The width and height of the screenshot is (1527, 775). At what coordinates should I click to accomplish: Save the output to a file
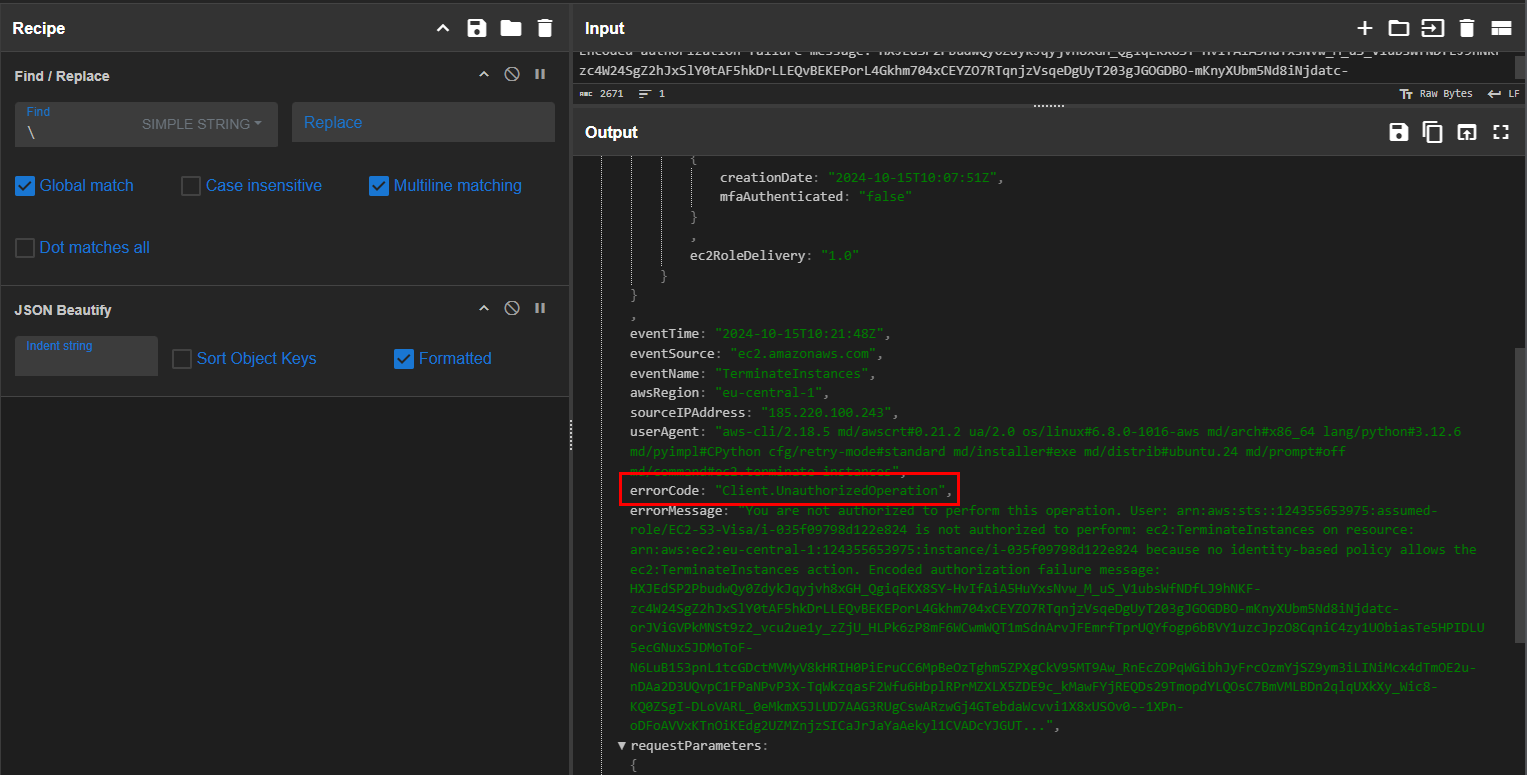1399,132
